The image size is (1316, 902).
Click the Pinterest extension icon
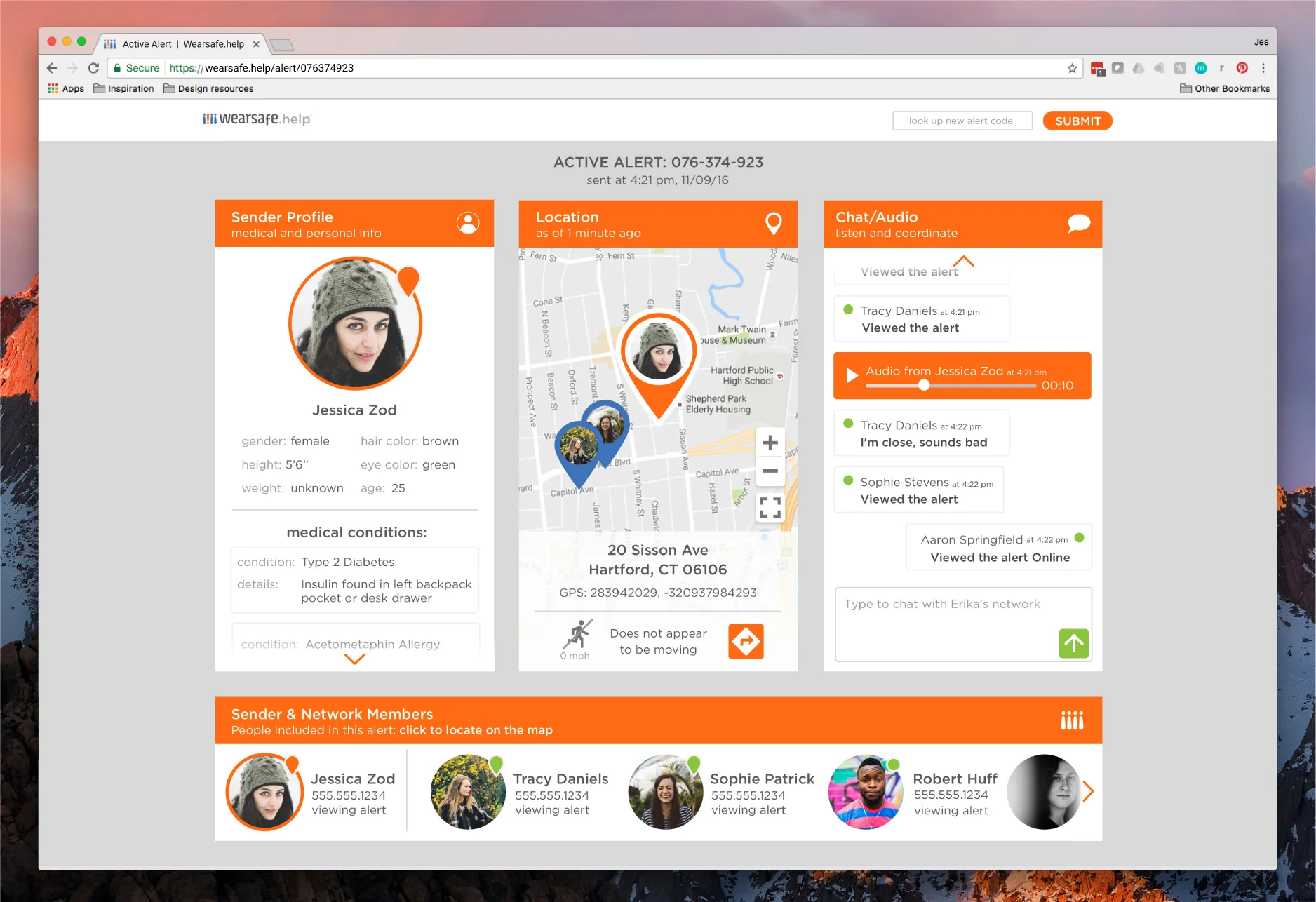tap(1242, 68)
